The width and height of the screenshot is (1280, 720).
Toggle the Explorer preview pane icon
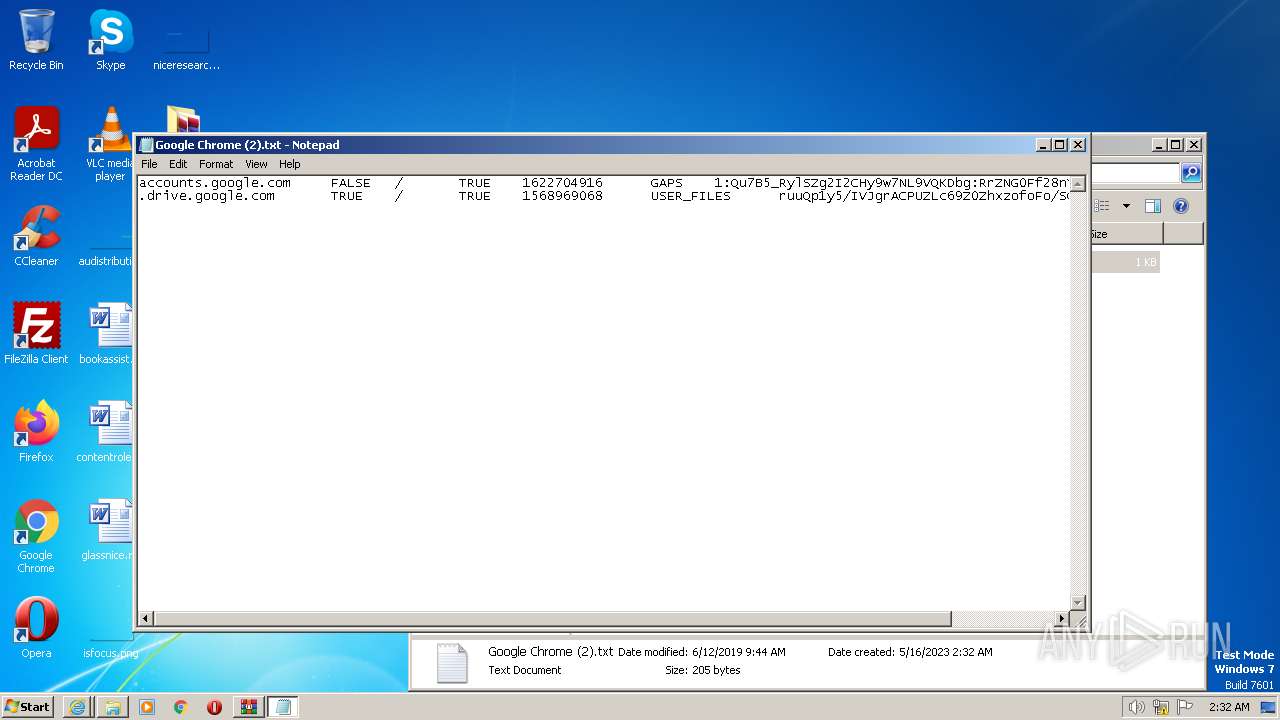tap(1152, 206)
